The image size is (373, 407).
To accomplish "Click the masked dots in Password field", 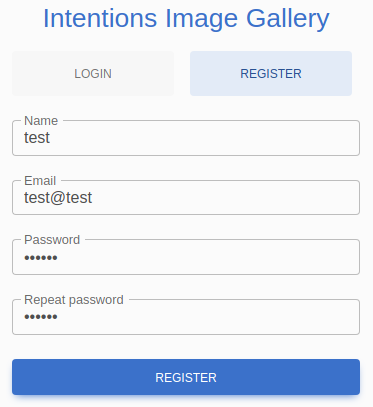I will 41,258.
